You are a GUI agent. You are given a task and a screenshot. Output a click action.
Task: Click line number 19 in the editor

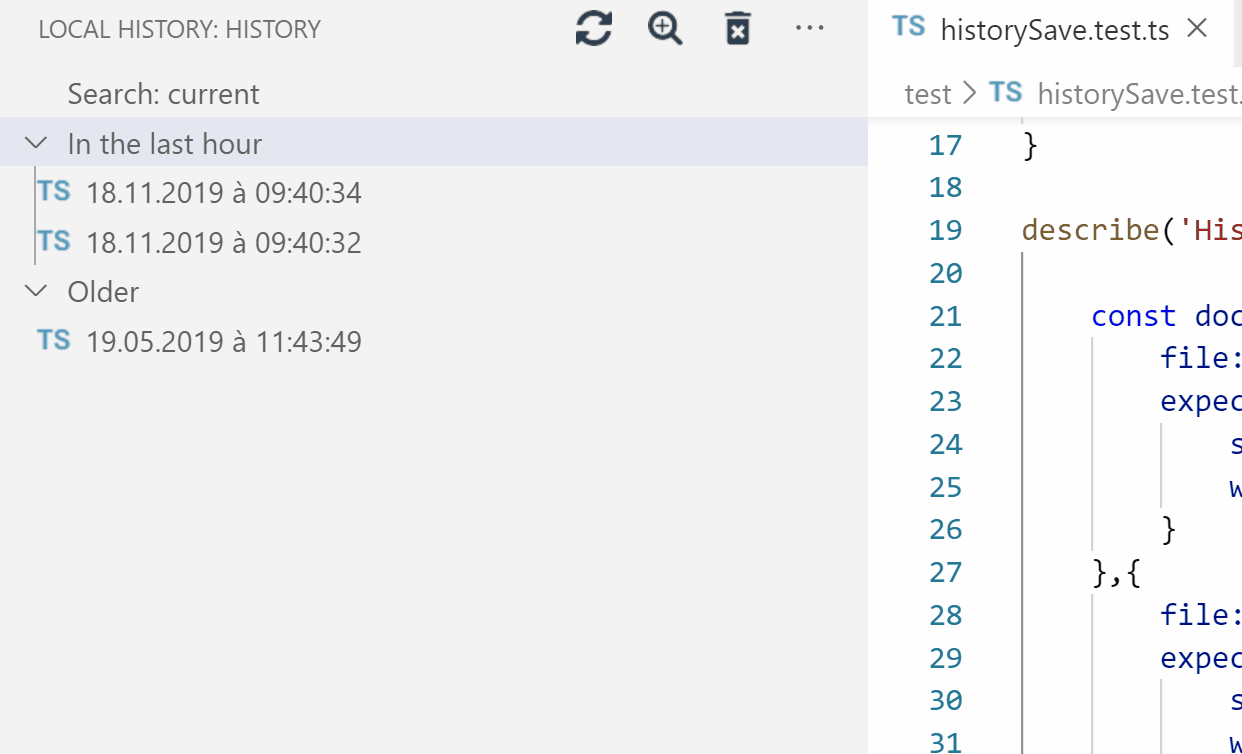[945, 230]
